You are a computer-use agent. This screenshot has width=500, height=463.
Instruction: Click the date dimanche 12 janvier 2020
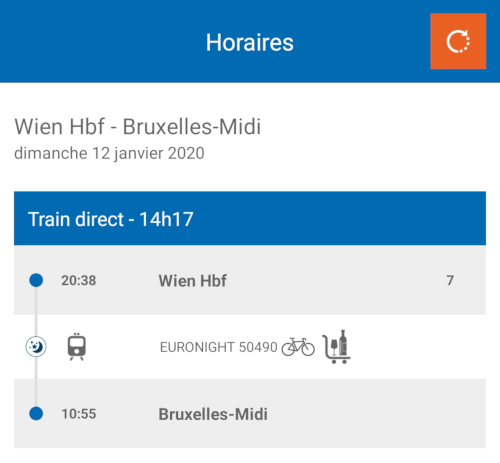(x=109, y=153)
